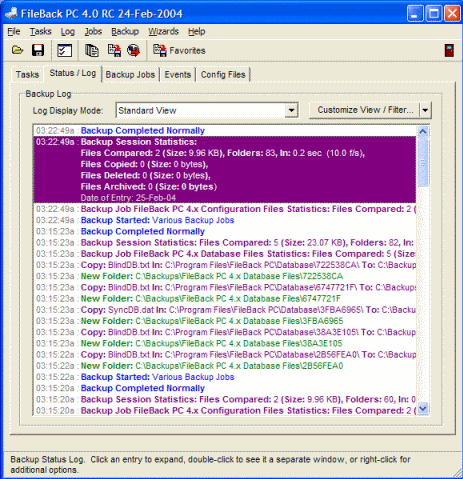Screen dimensions: 463x479
Task: Click the backup job icon left of globe
Action: click(114, 50)
